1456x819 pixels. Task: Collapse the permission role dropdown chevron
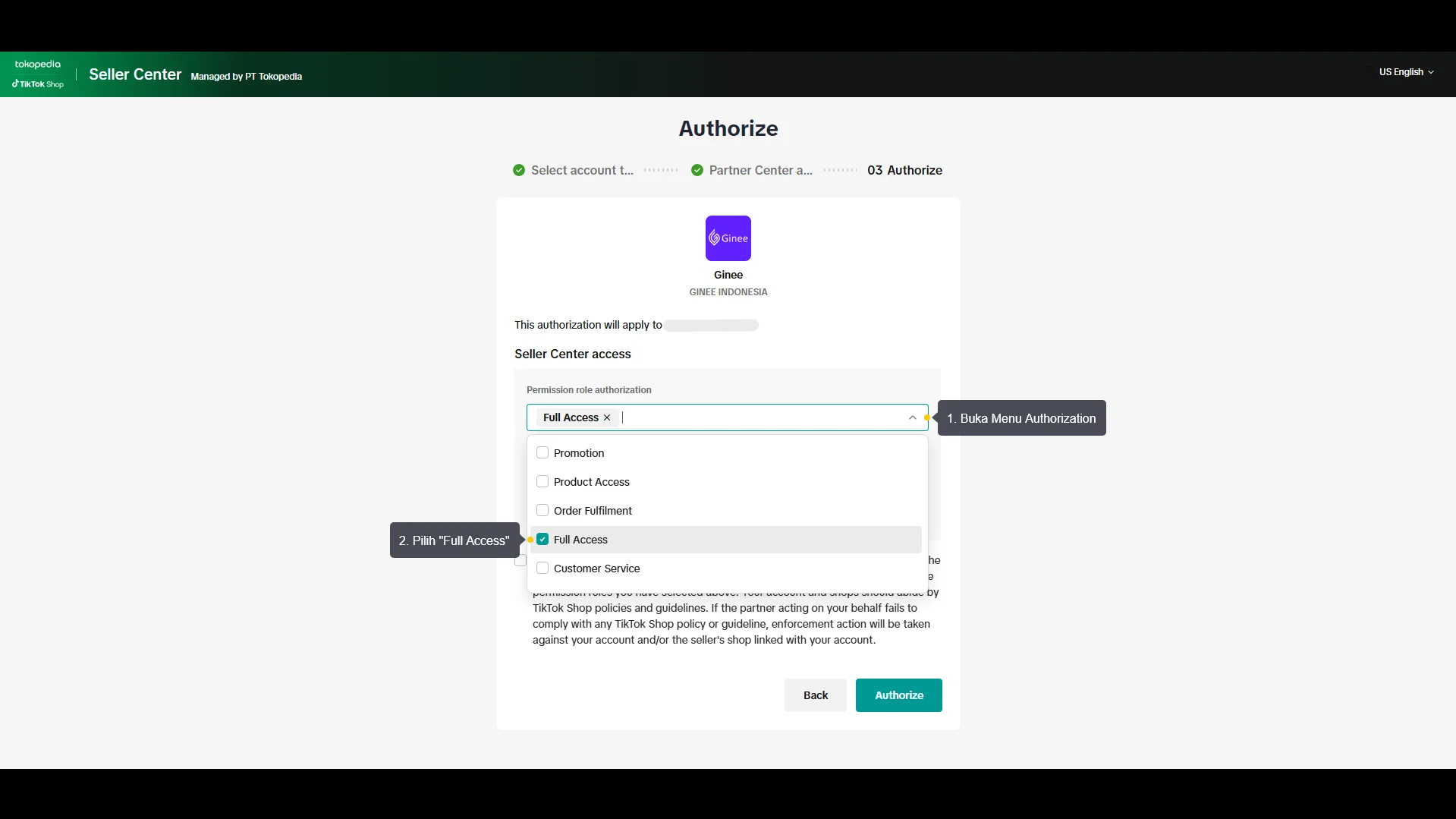[912, 417]
